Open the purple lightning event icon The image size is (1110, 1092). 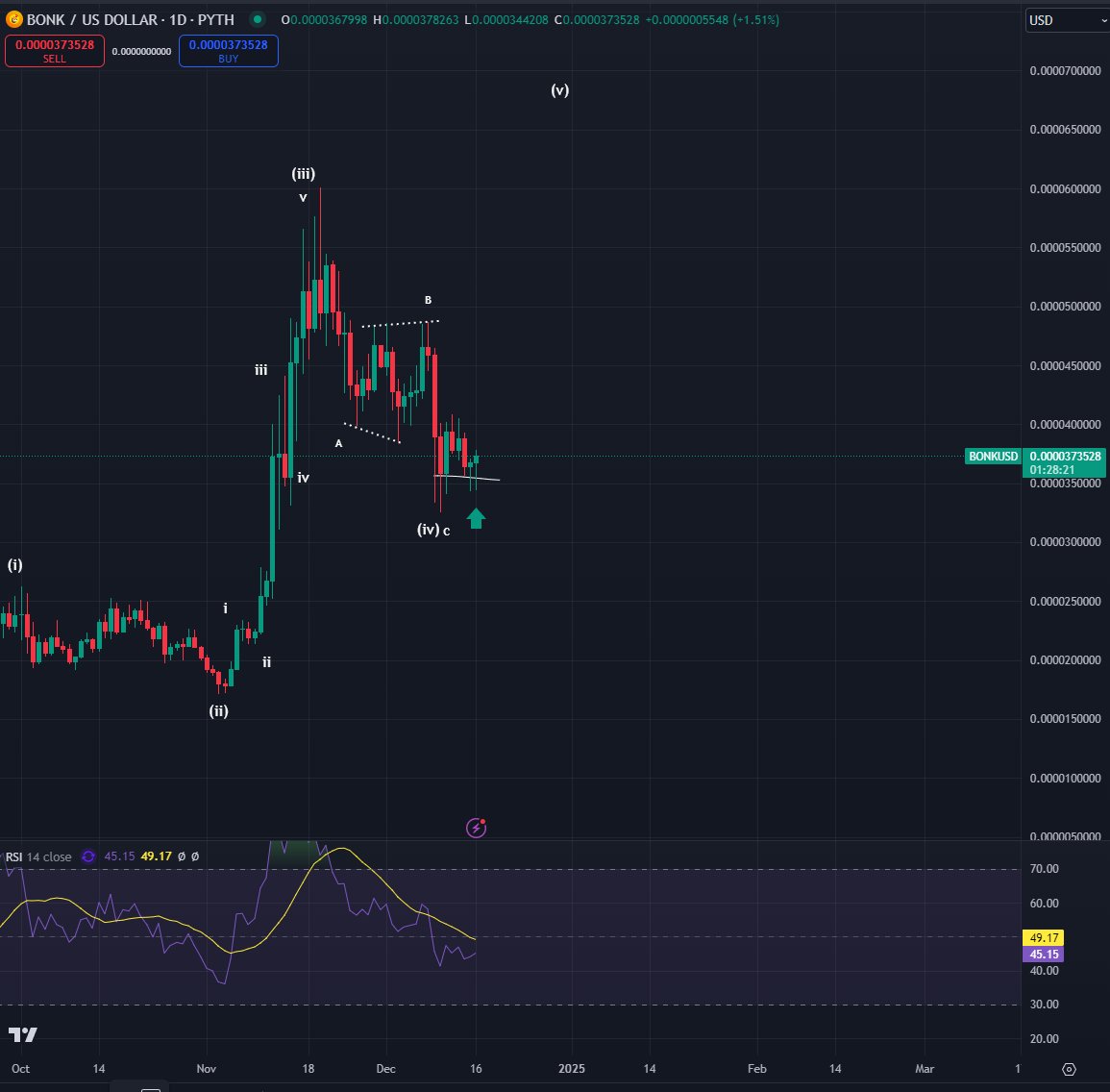pos(476,827)
